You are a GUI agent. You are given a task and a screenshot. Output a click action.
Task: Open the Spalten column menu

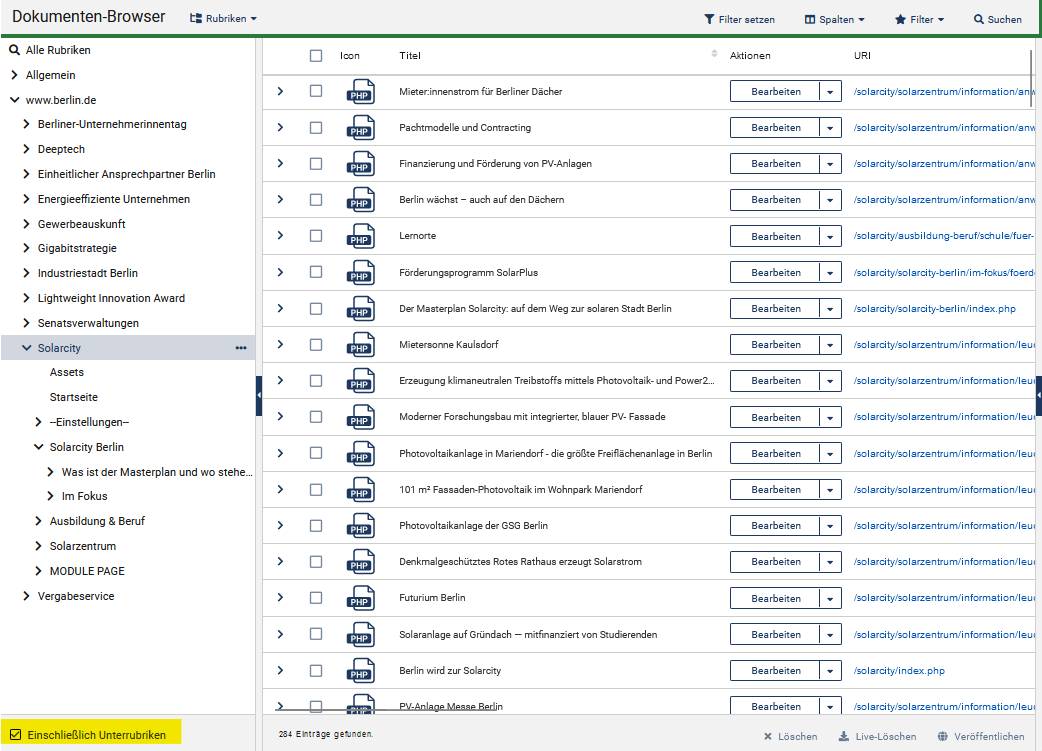click(x=834, y=19)
